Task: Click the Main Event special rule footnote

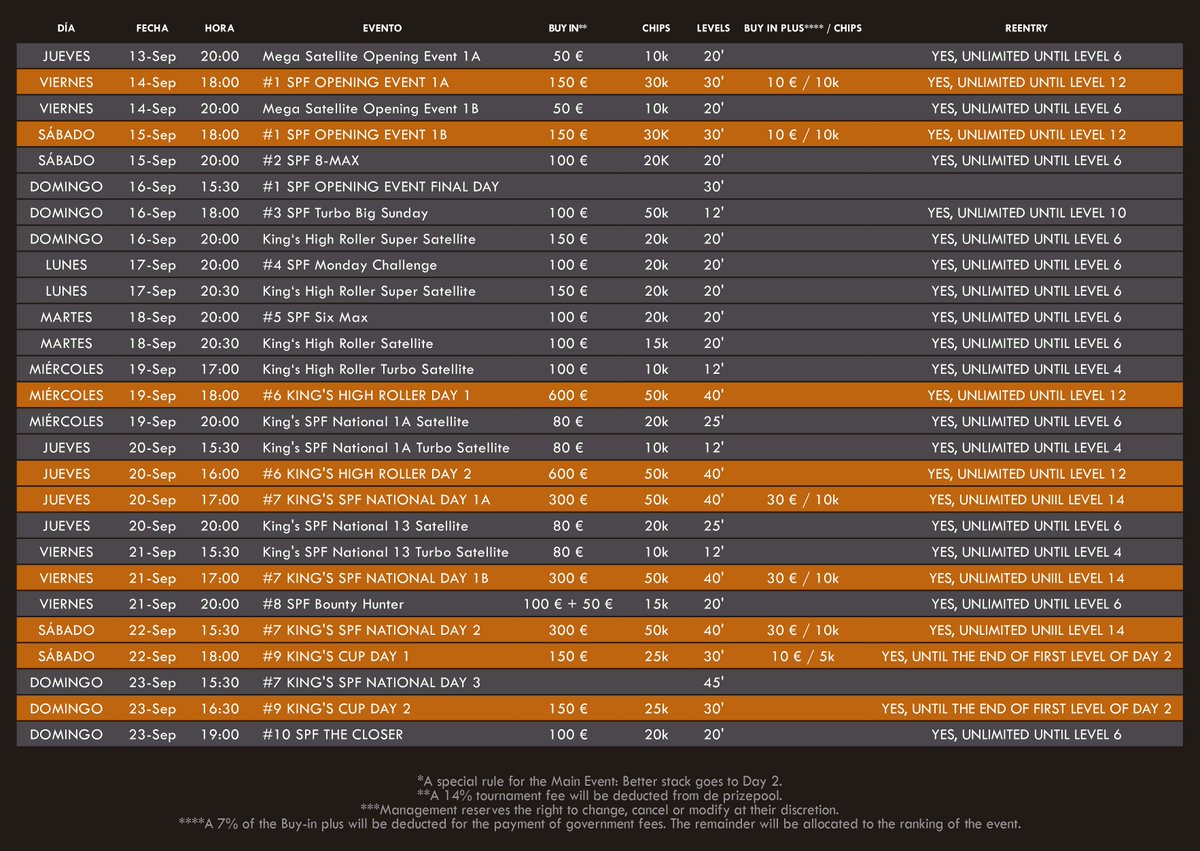Action: click(600, 779)
